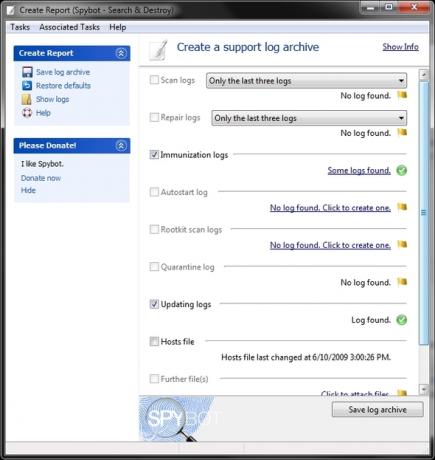Open the Associated Tasks menu
This screenshot has height=460, width=435.
(x=69, y=27)
